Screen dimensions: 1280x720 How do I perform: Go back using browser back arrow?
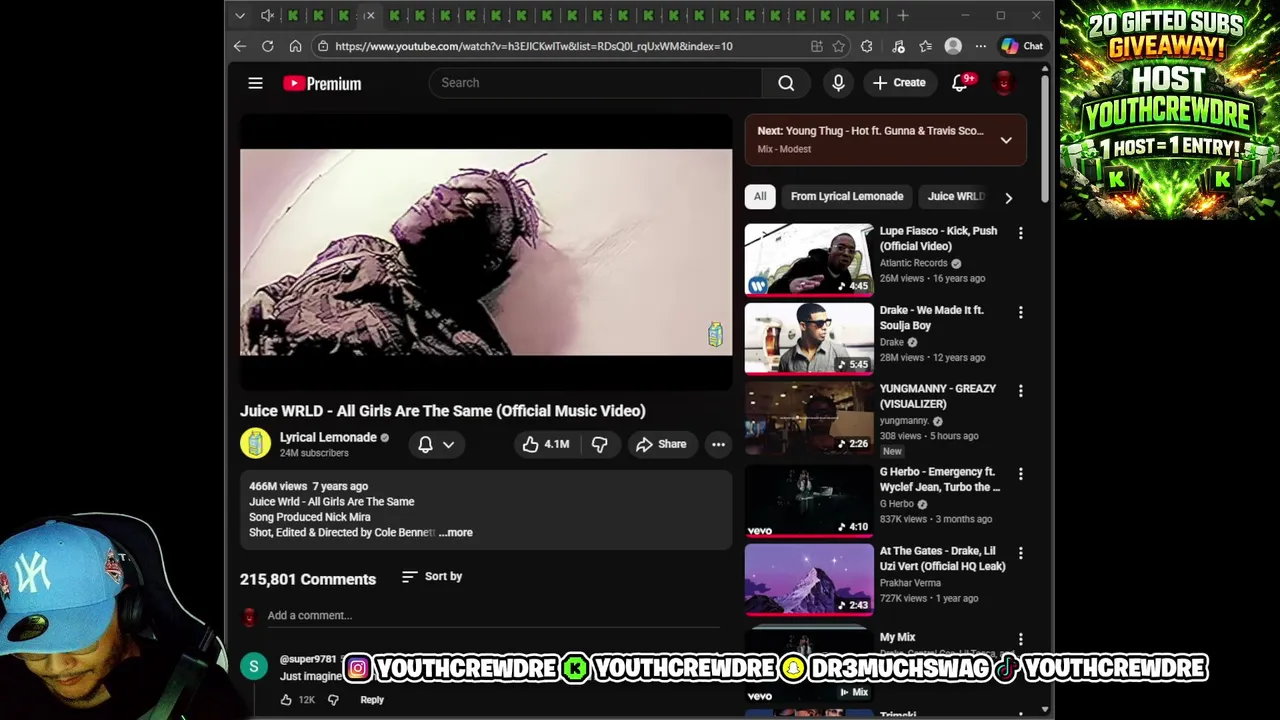[240, 46]
